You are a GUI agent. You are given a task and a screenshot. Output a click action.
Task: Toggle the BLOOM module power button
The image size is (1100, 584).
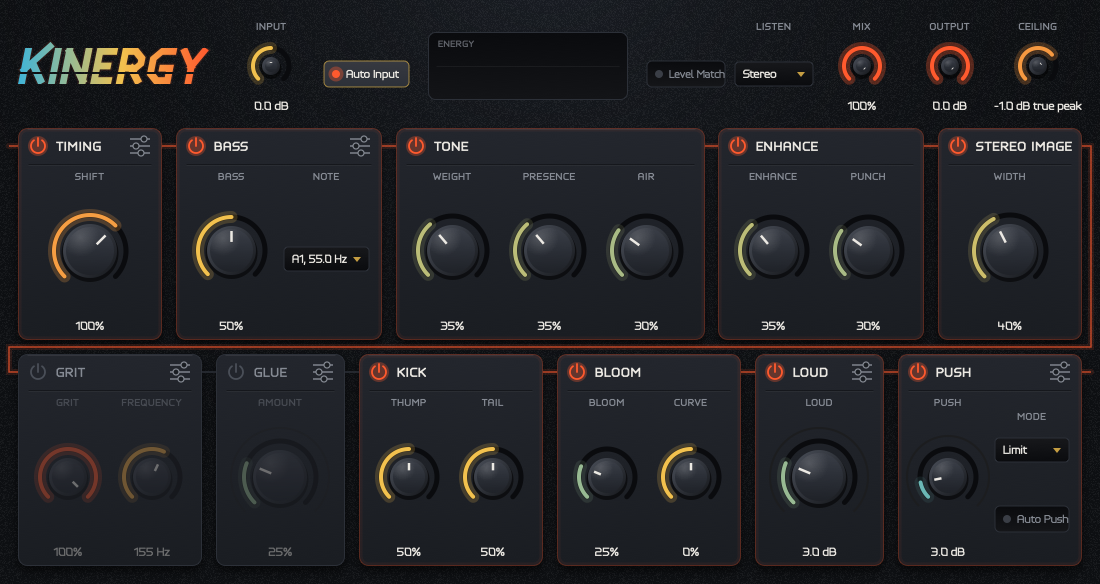click(x=577, y=372)
